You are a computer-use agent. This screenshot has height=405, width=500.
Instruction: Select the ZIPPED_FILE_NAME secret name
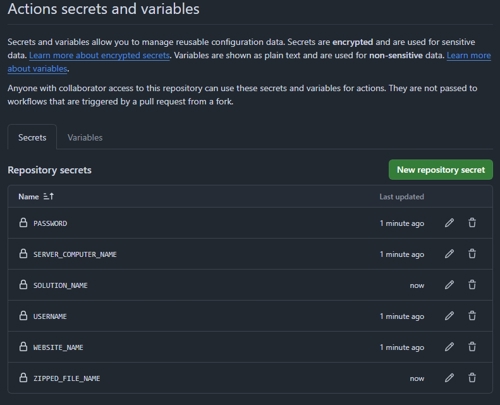coord(67,378)
